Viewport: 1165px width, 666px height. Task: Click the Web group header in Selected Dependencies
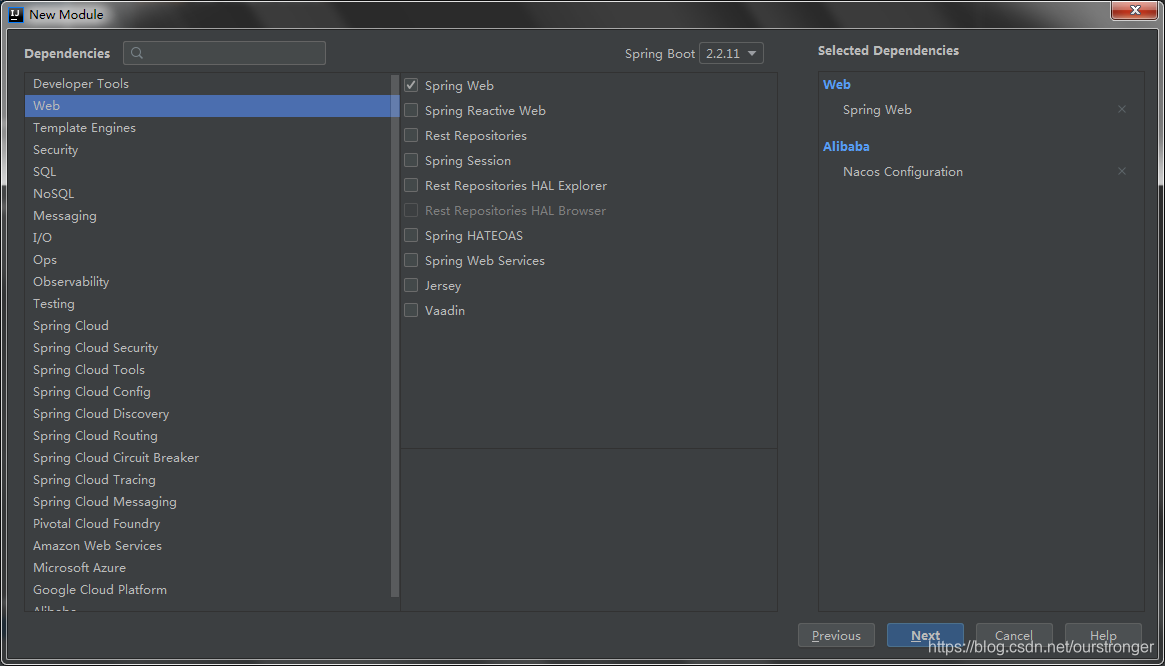pos(837,85)
